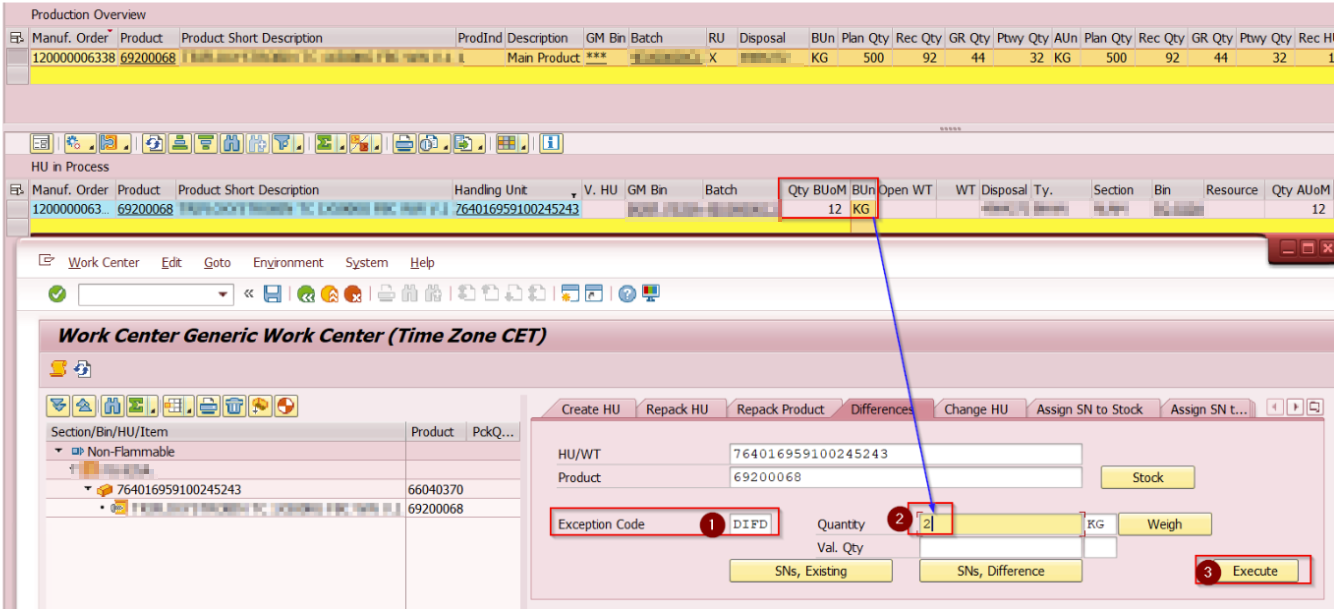This screenshot has height=609, width=1334.
Task: Click the Weigh button
Action: point(1164,524)
